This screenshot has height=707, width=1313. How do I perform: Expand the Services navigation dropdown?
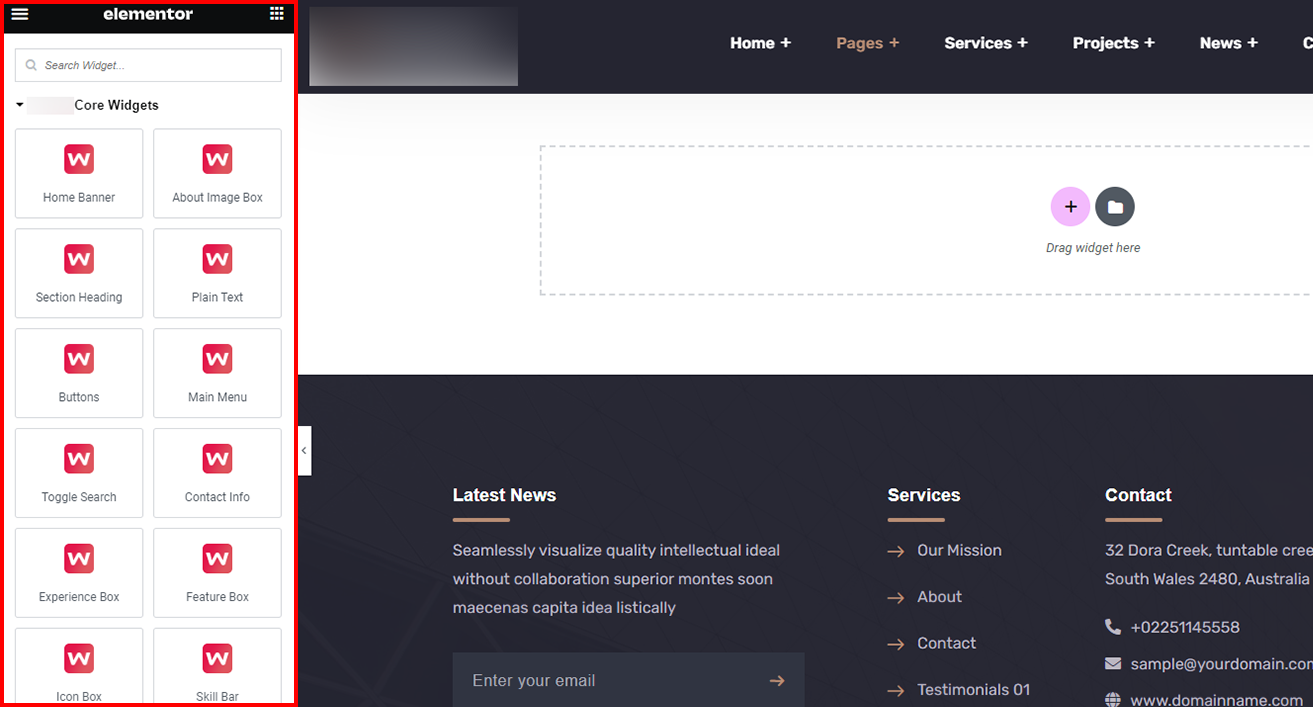(x=985, y=43)
